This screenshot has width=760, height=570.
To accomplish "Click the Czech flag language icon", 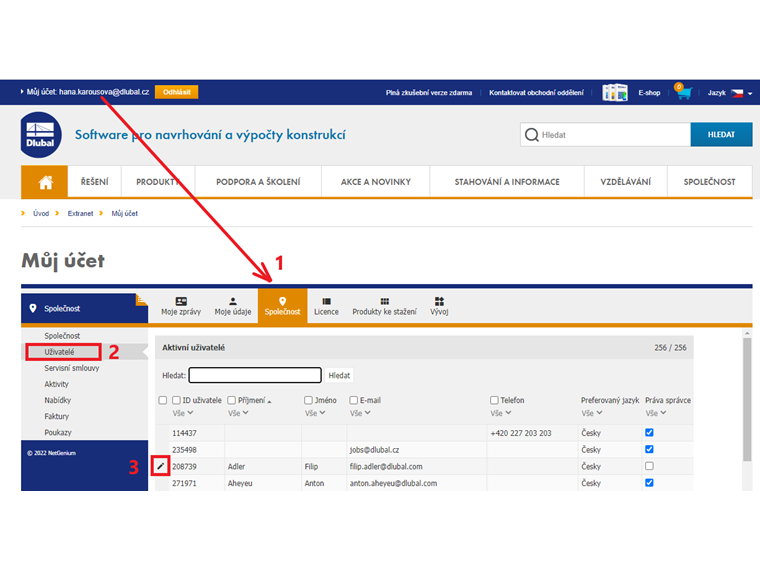I will click(737, 93).
